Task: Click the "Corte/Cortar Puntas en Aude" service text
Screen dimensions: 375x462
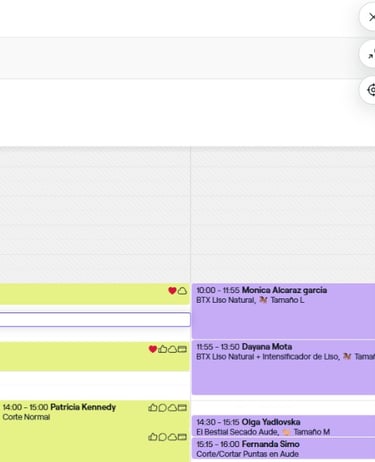Action: [x=247, y=454]
